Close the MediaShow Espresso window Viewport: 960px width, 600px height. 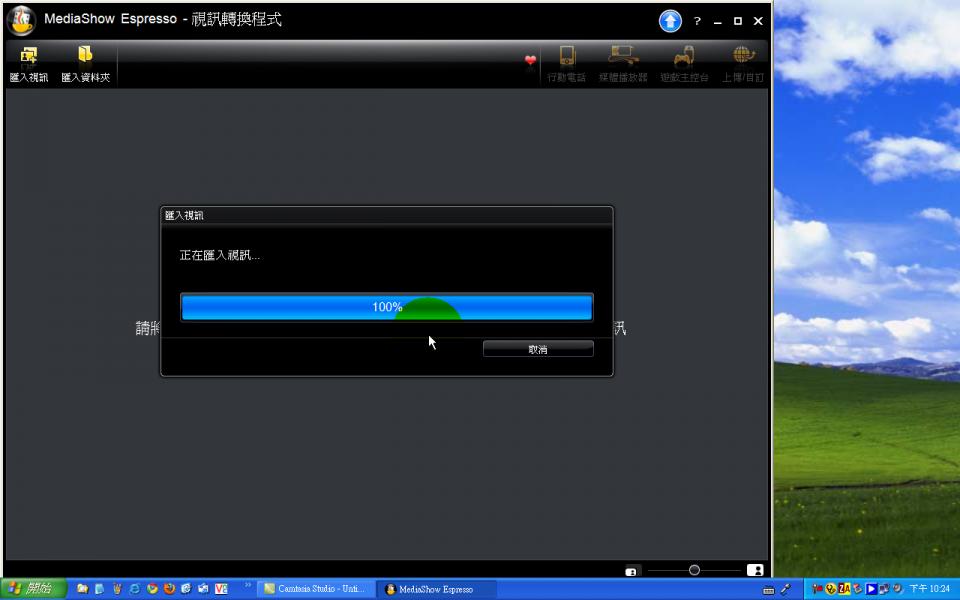(x=758, y=21)
